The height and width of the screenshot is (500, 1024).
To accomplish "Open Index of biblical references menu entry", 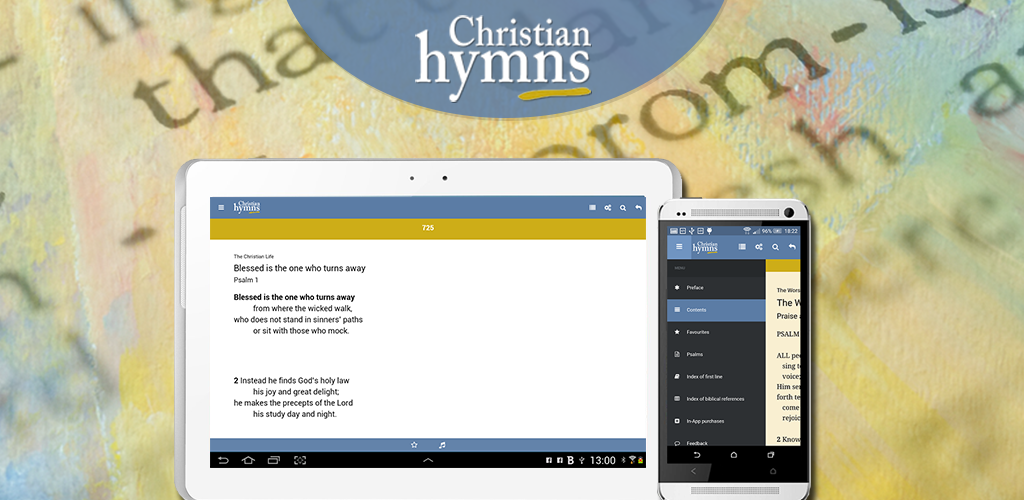I will click(716, 399).
